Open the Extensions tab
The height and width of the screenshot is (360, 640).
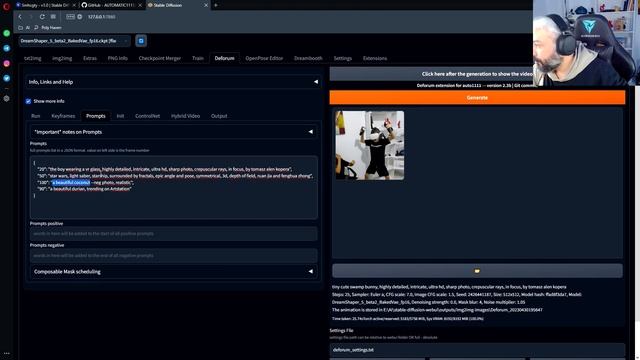[x=375, y=58]
